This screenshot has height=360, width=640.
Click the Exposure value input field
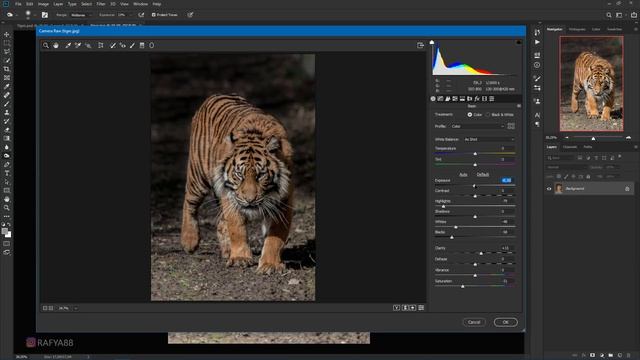(x=507, y=180)
